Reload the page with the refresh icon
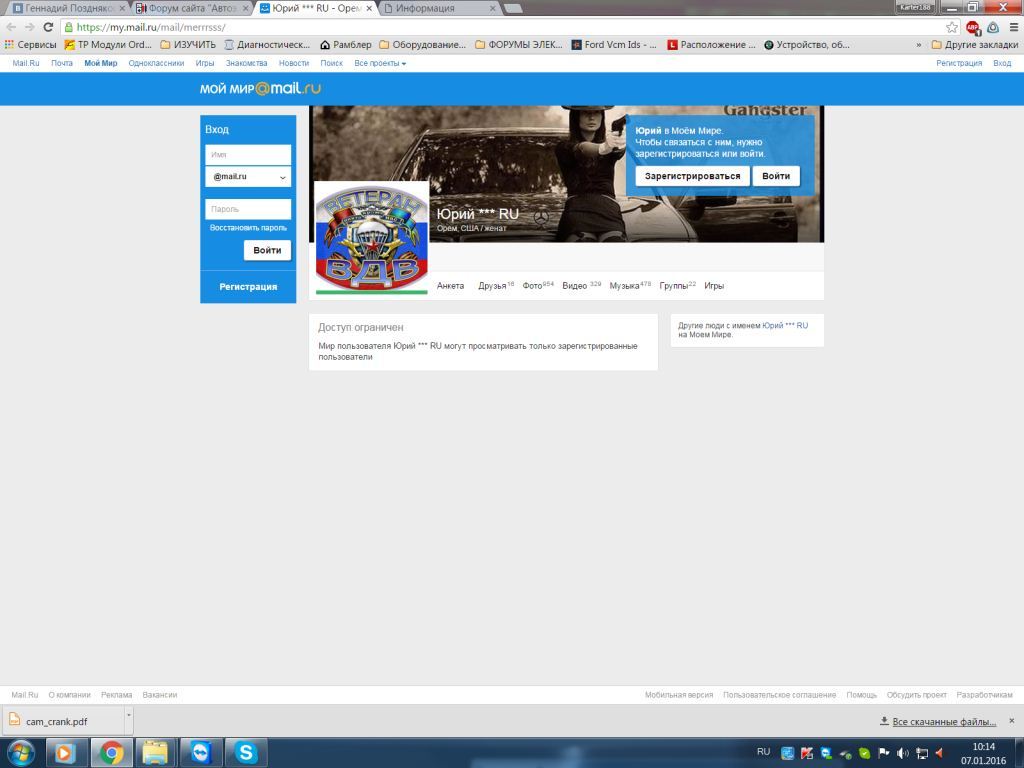The image size is (1024, 768). click(x=48, y=27)
